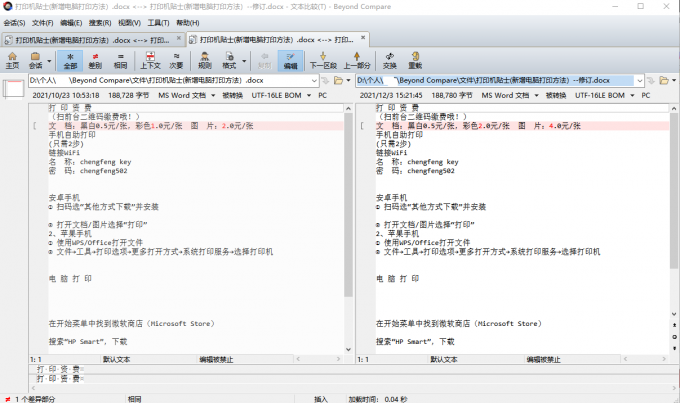
Task: Click the thumbnail overview box at left
Action: pyautogui.click(x=13, y=88)
